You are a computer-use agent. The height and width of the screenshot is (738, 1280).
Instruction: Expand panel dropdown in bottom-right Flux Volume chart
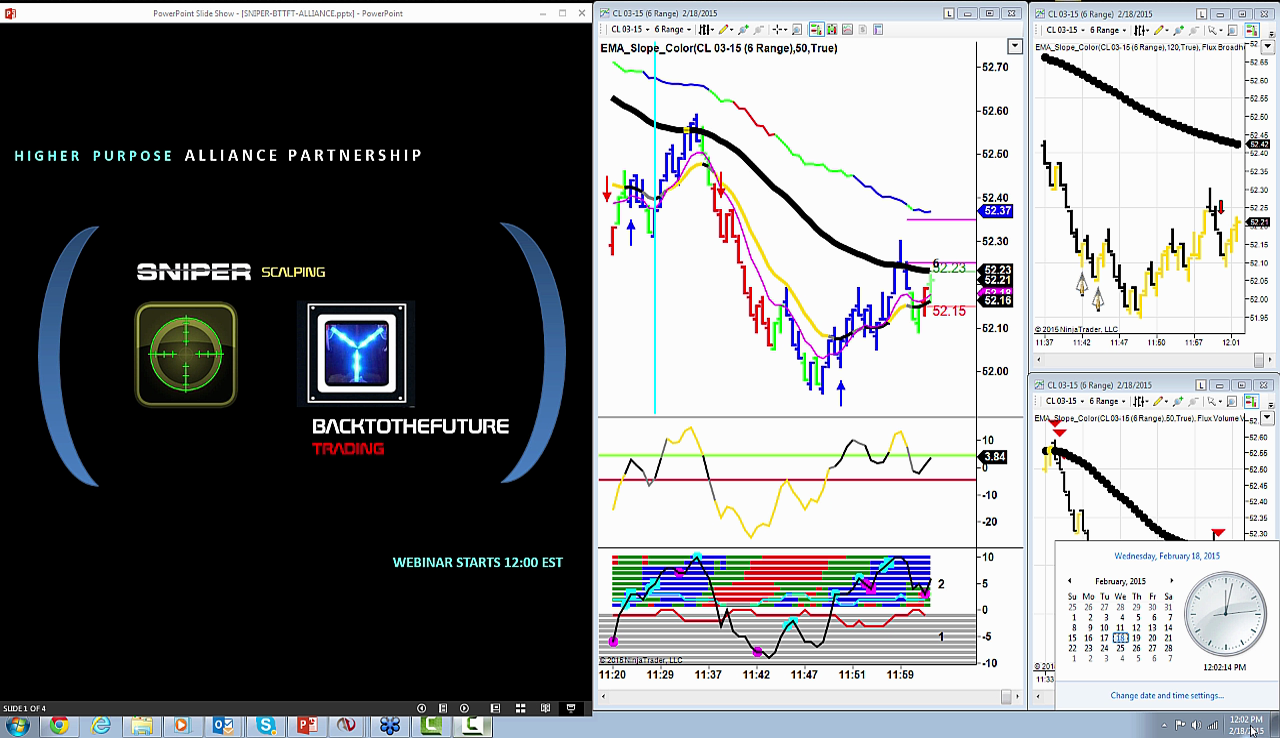pyautogui.click(x=1269, y=417)
